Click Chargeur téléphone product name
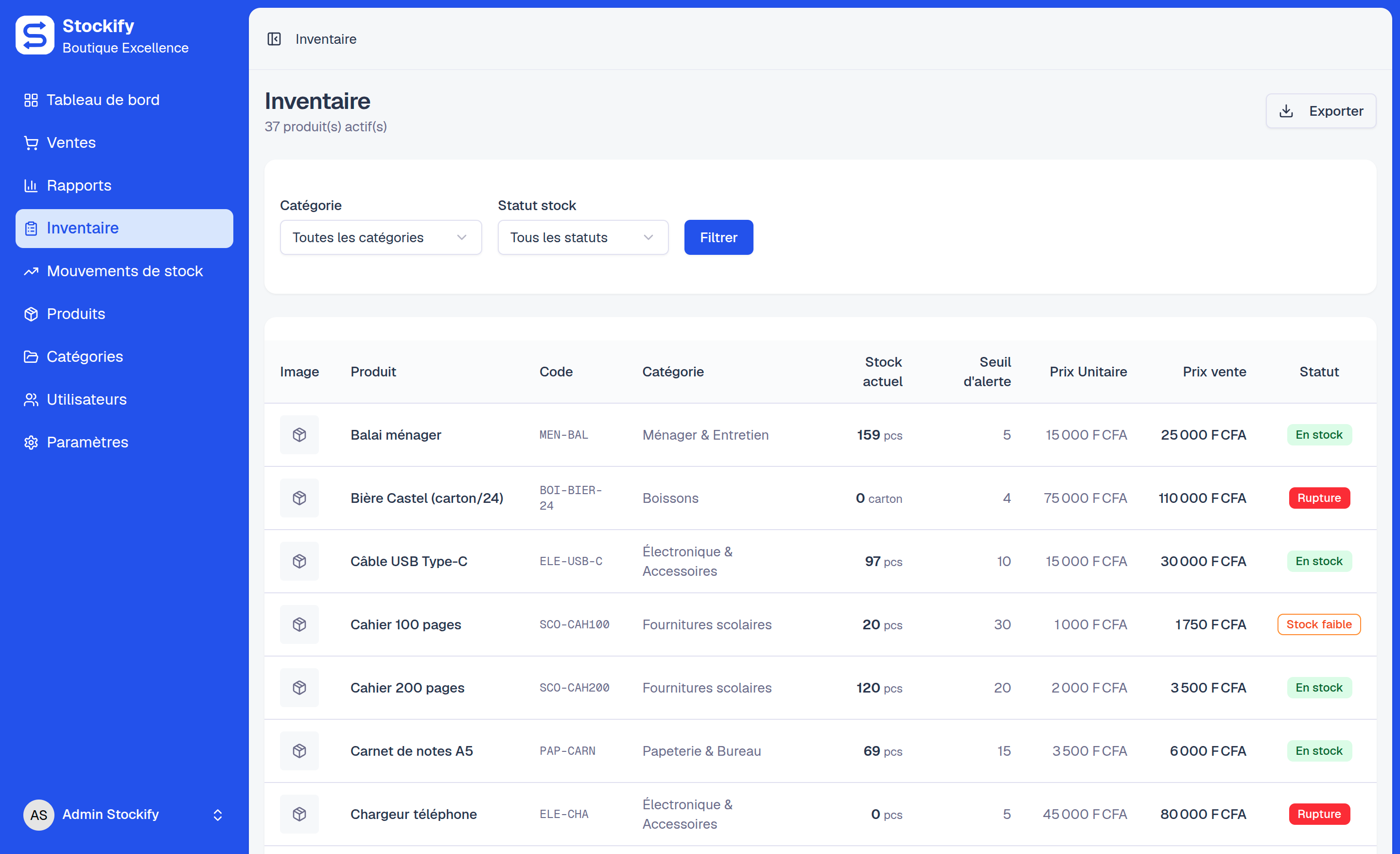Image resolution: width=1400 pixels, height=854 pixels. [413, 814]
